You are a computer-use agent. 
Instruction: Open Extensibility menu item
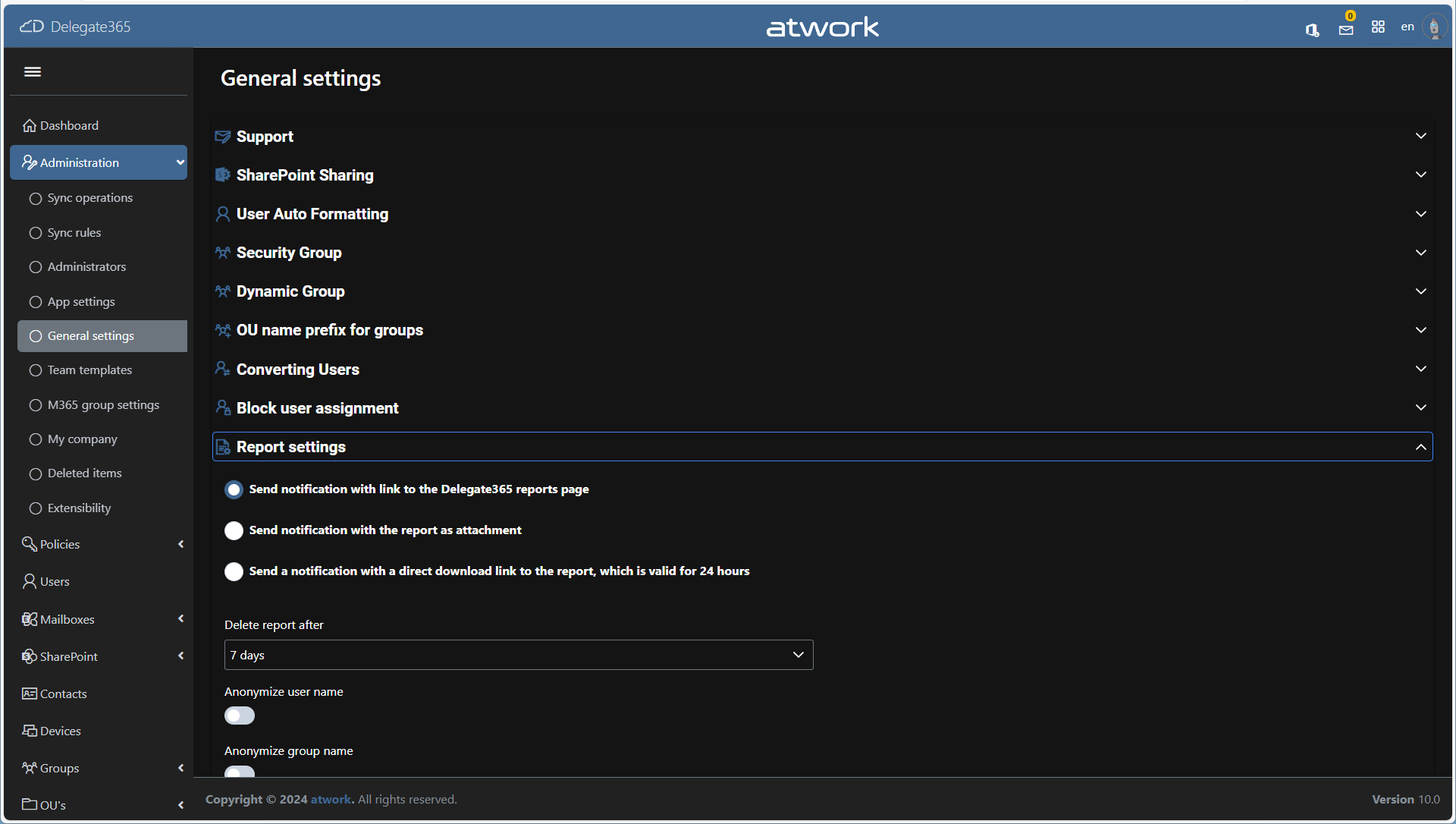point(102,508)
